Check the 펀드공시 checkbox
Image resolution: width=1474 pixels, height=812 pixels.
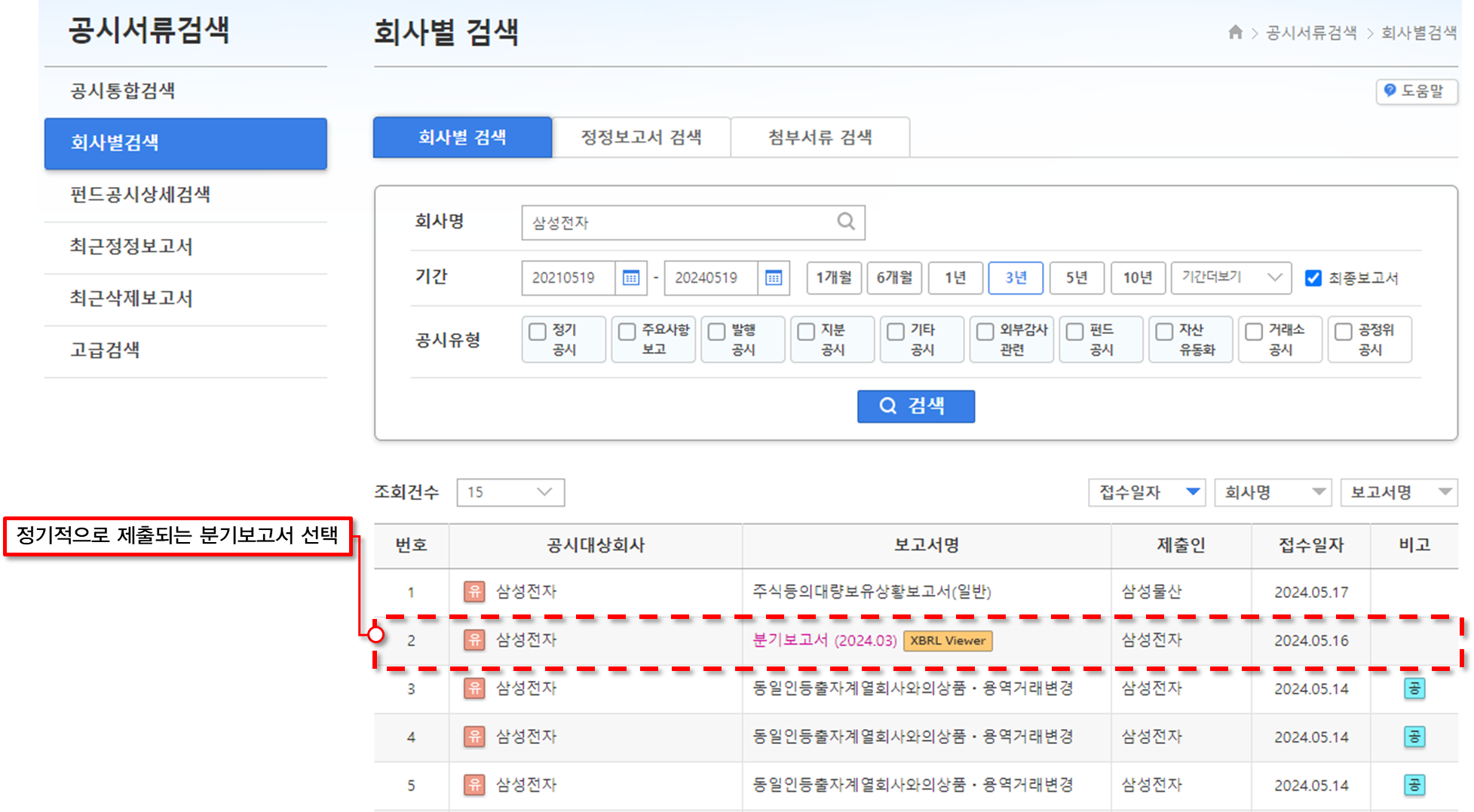click(1075, 332)
